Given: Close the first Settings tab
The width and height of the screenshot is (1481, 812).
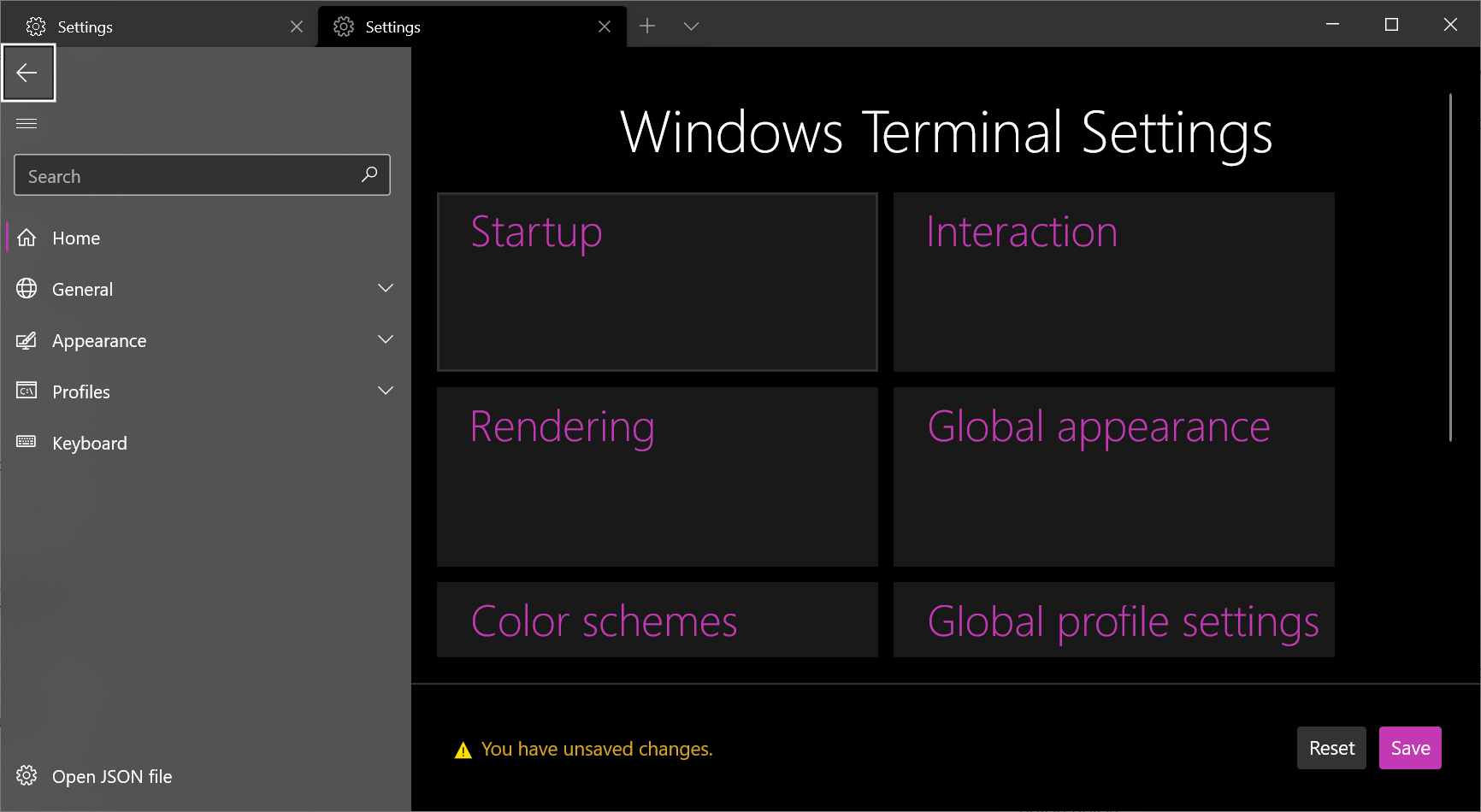Looking at the screenshot, I should [297, 26].
